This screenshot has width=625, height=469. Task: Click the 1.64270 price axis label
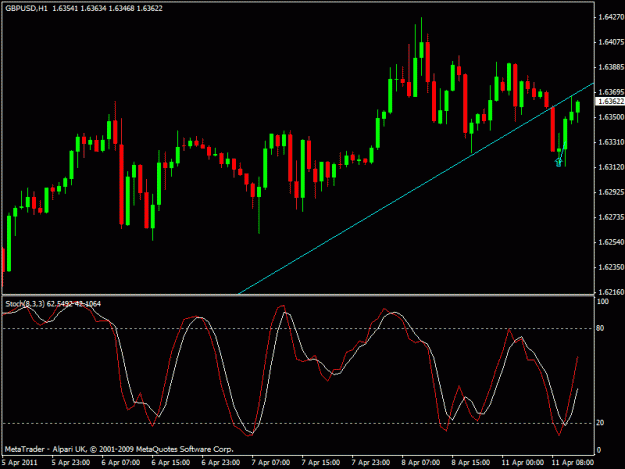pyautogui.click(x=611, y=17)
